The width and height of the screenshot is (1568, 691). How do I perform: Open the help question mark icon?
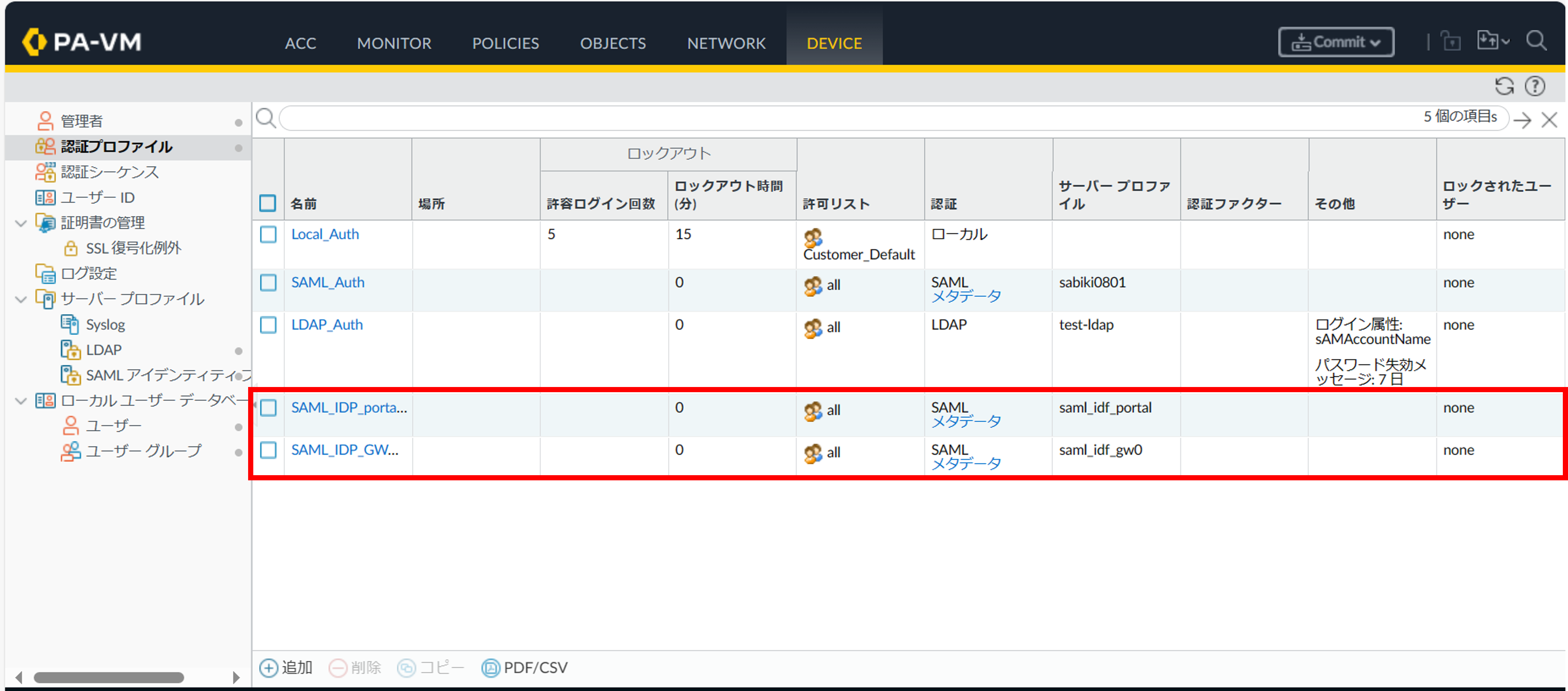pyautogui.click(x=1534, y=87)
